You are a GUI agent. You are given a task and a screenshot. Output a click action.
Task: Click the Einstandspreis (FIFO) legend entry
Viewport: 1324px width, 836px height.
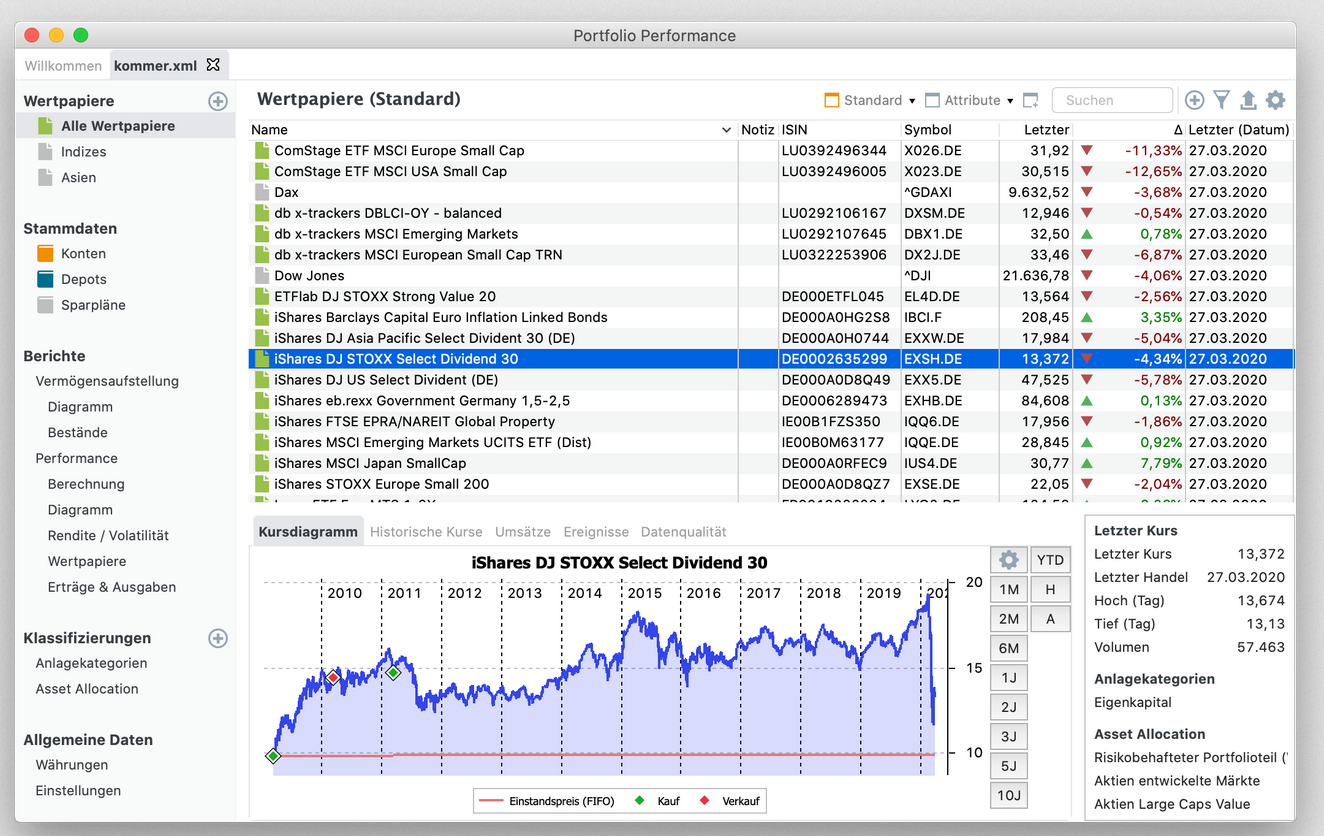547,801
